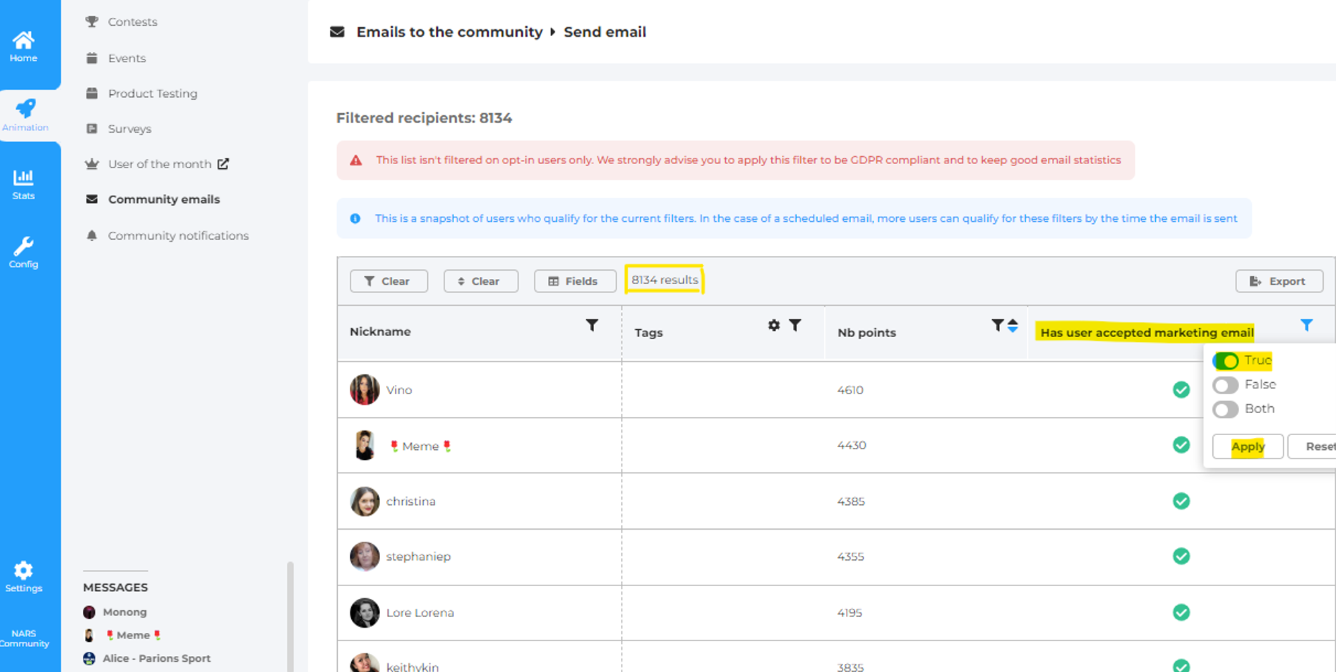The image size is (1336, 672).
Task: Click the Apply filter button
Action: point(1247,447)
